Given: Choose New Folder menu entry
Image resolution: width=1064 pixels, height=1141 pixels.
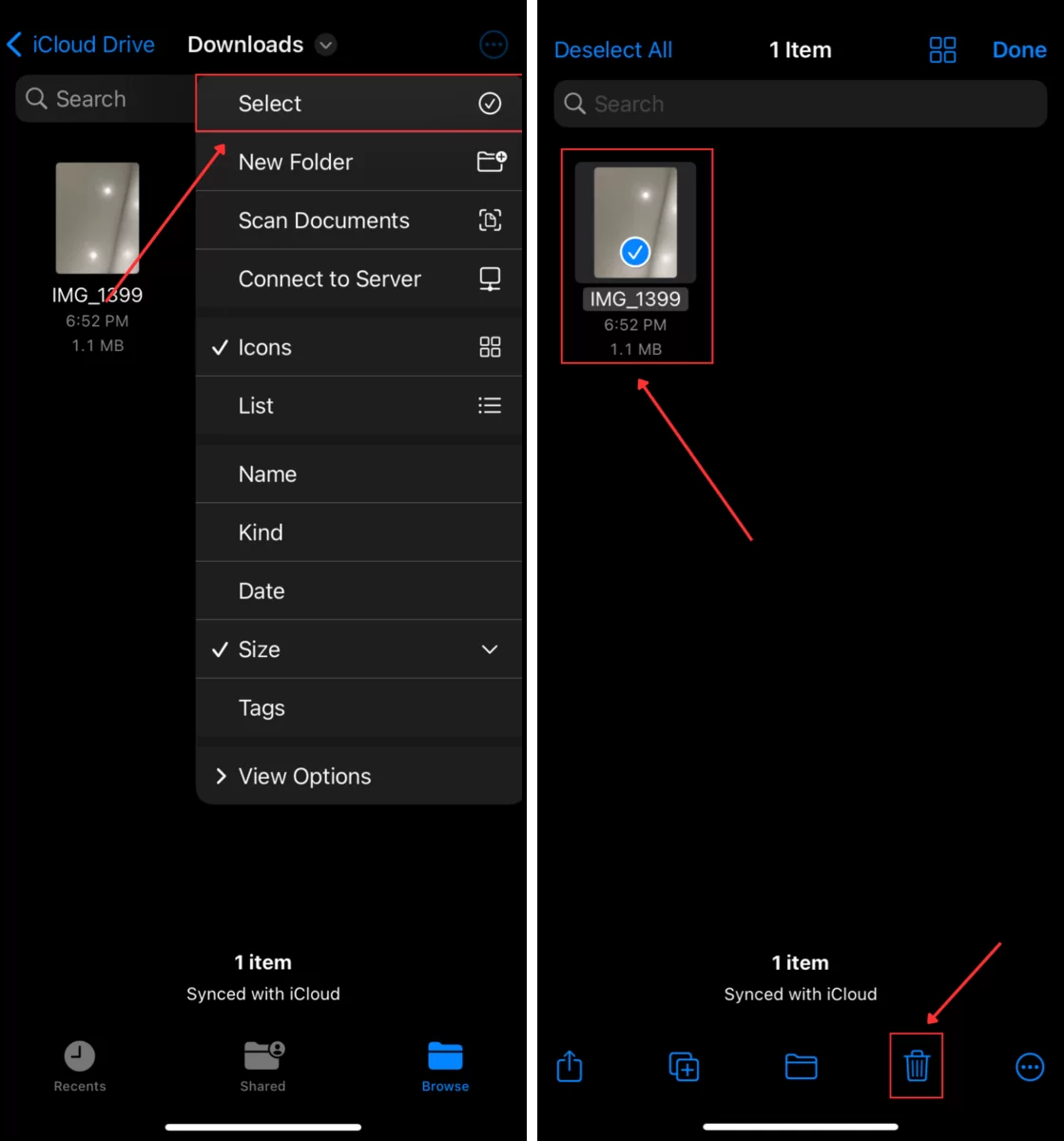Looking at the screenshot, I should (358, 162).
